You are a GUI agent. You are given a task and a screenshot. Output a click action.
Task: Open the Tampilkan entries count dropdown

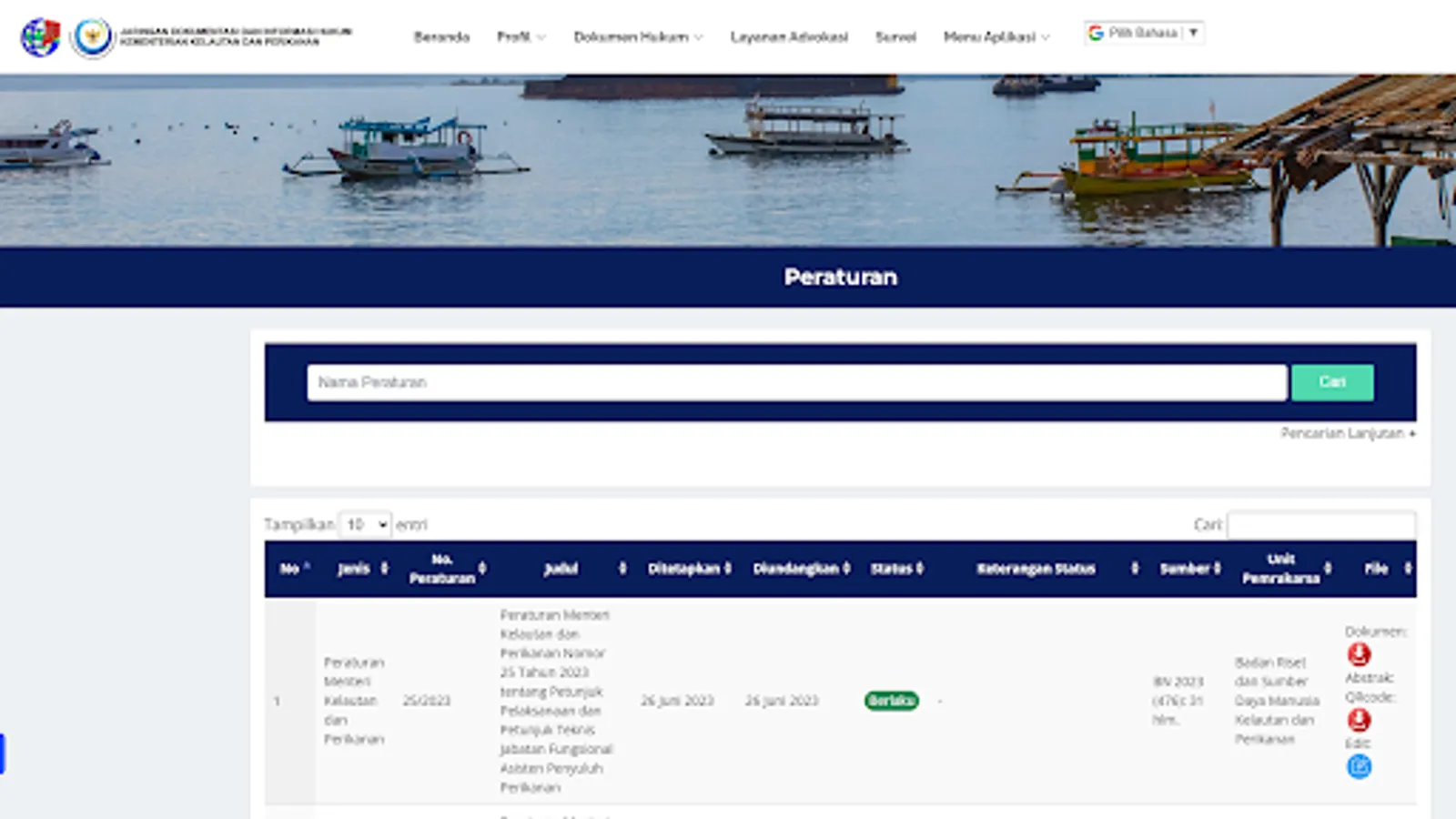click(x=365, y=525)
